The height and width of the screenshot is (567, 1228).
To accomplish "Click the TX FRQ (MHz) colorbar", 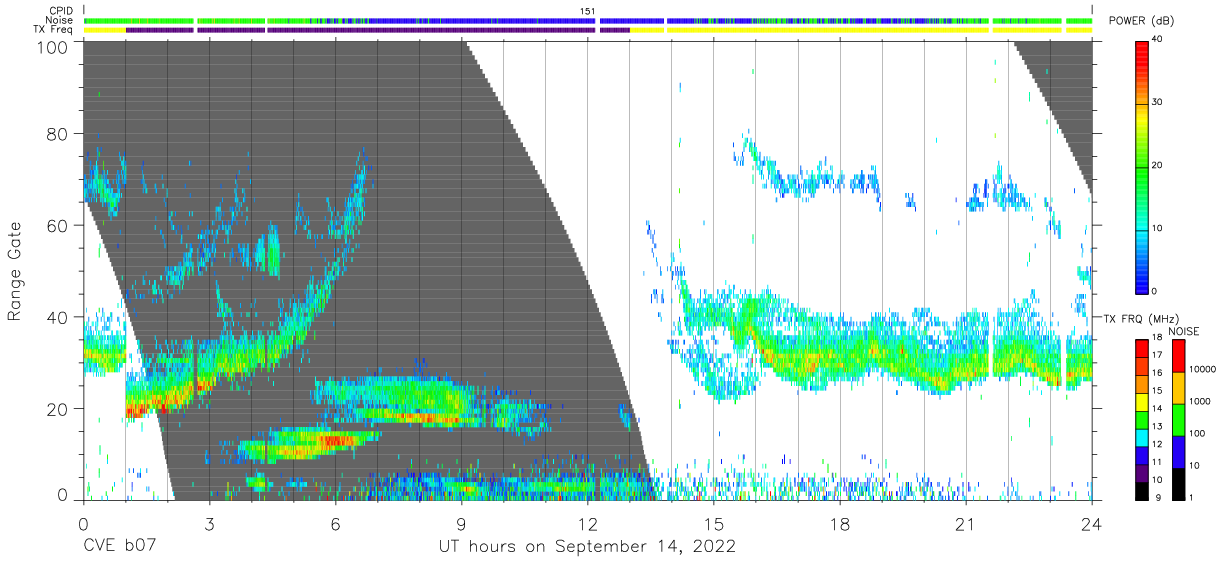I will [x=1142, y=418].
